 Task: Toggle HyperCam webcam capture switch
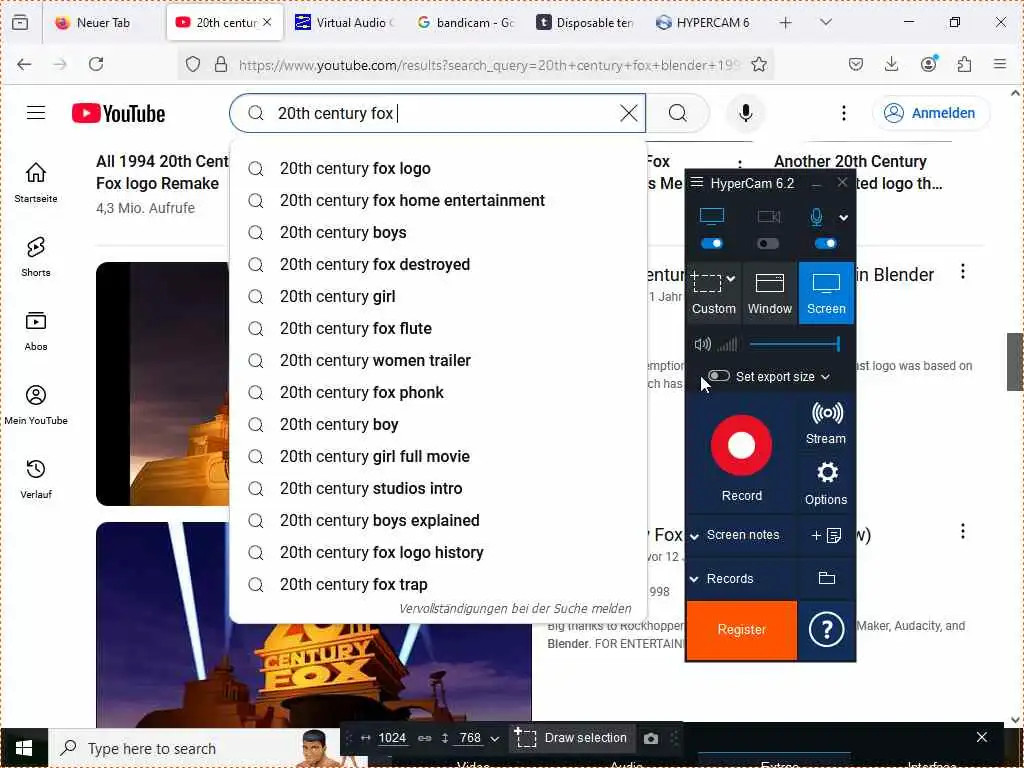[768, 244]
